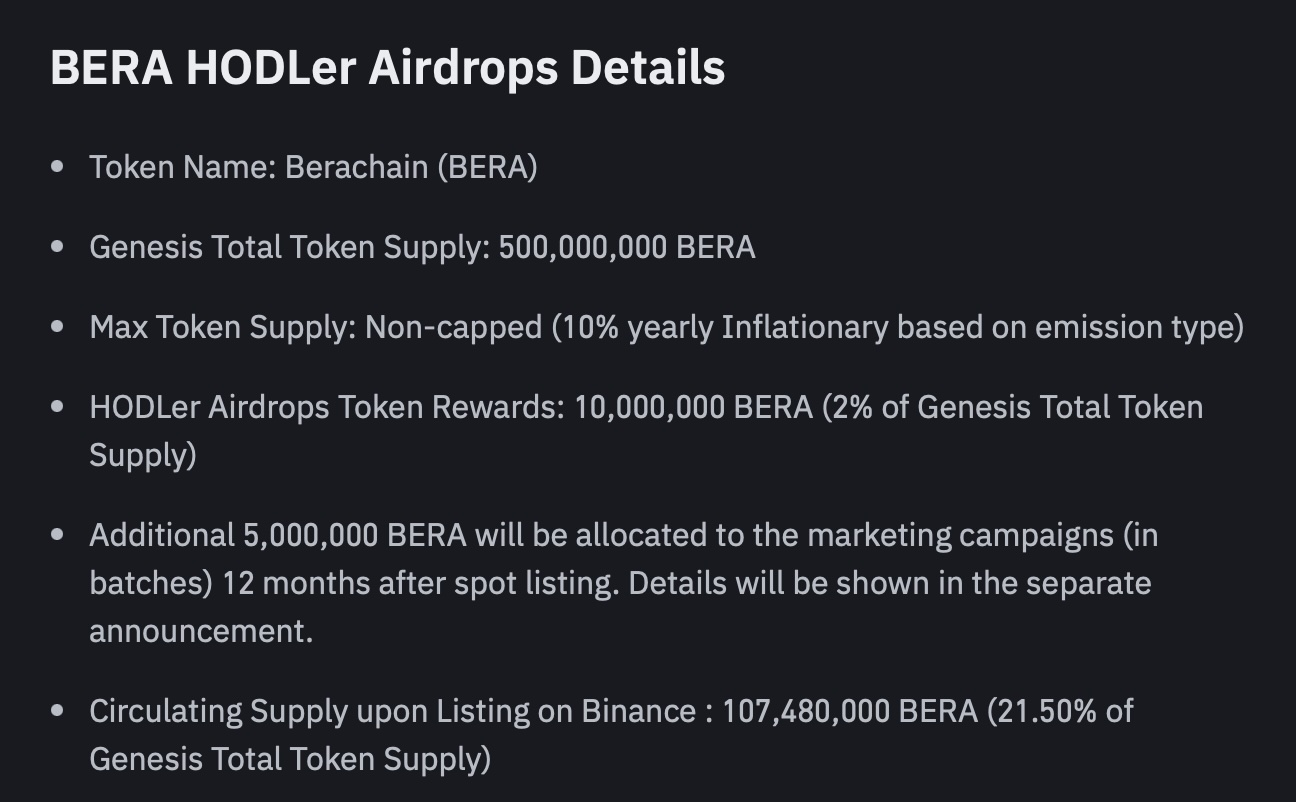The height and width of the screenshot is (802, 1296).
Task: Click the bullet beside Genesis Total Token Supply
Action: [58, 247]
